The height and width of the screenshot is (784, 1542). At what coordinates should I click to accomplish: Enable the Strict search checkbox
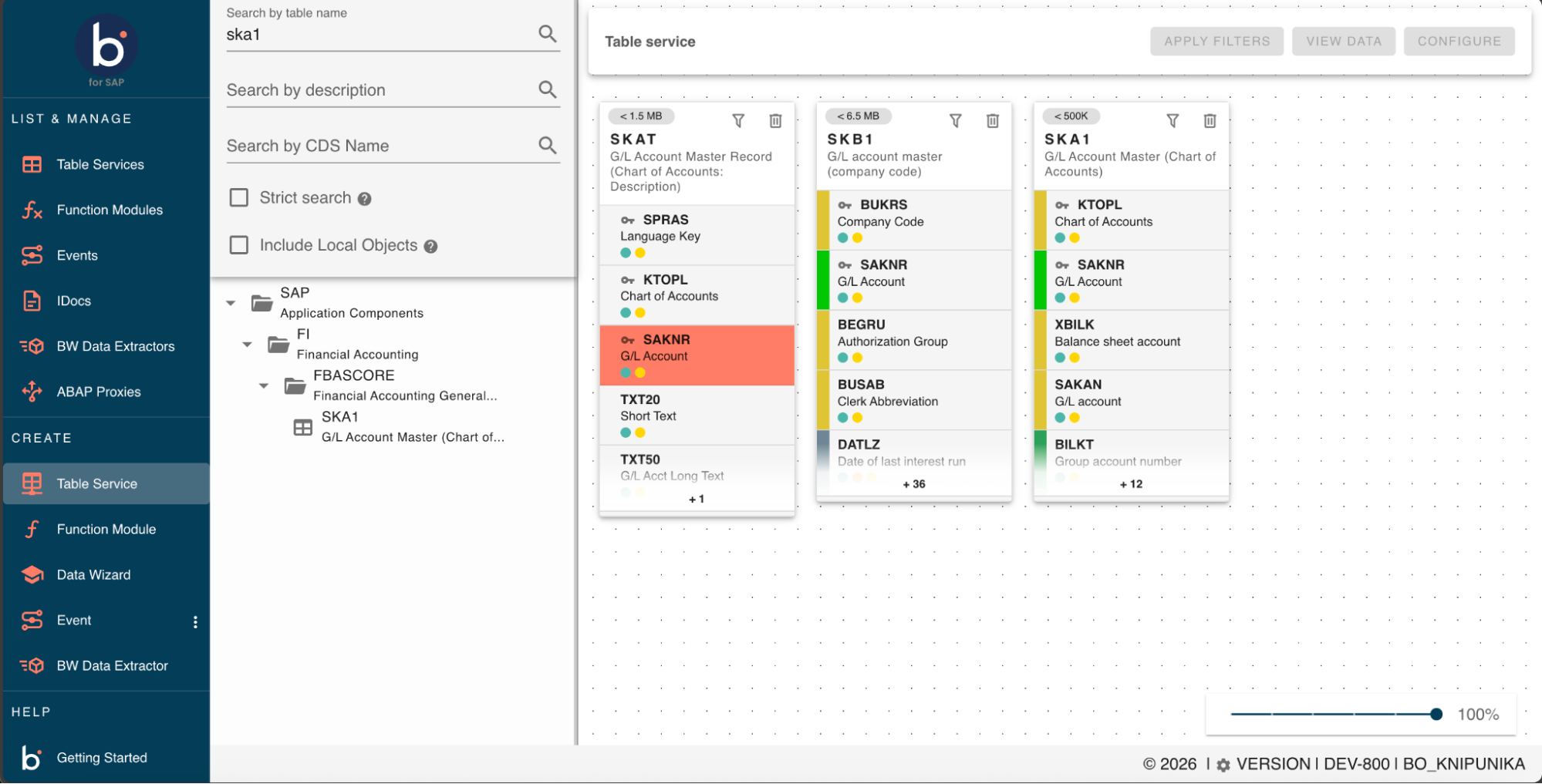[239, 198]
